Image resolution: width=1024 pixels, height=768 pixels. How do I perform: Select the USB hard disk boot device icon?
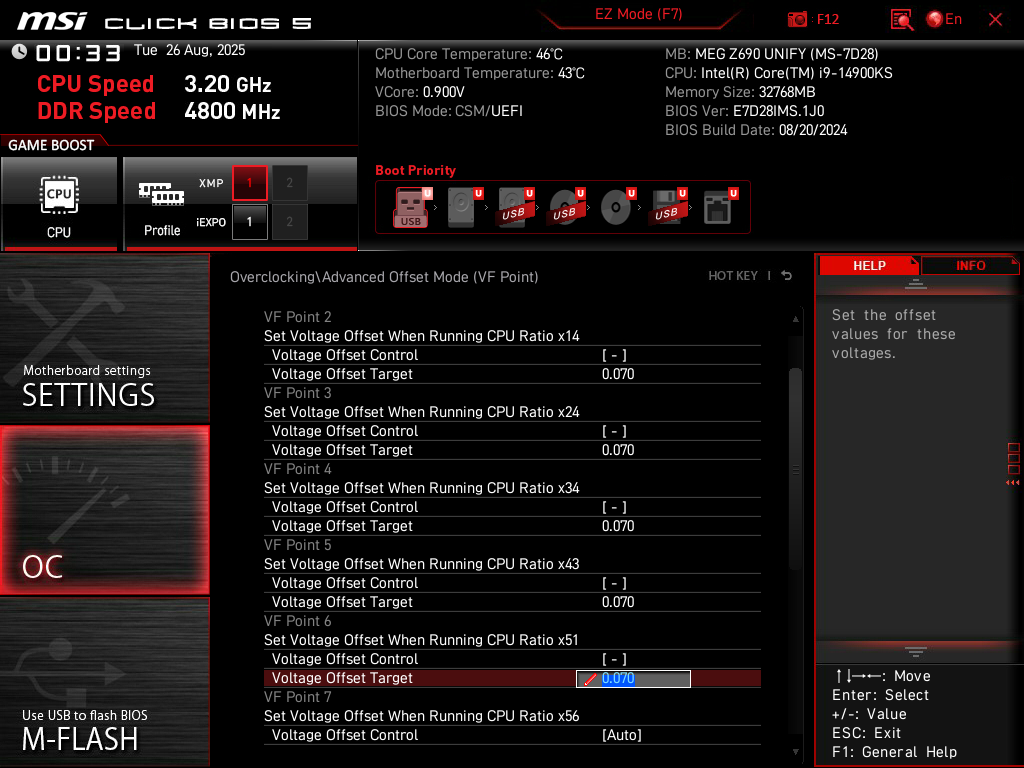pos(514,207)
